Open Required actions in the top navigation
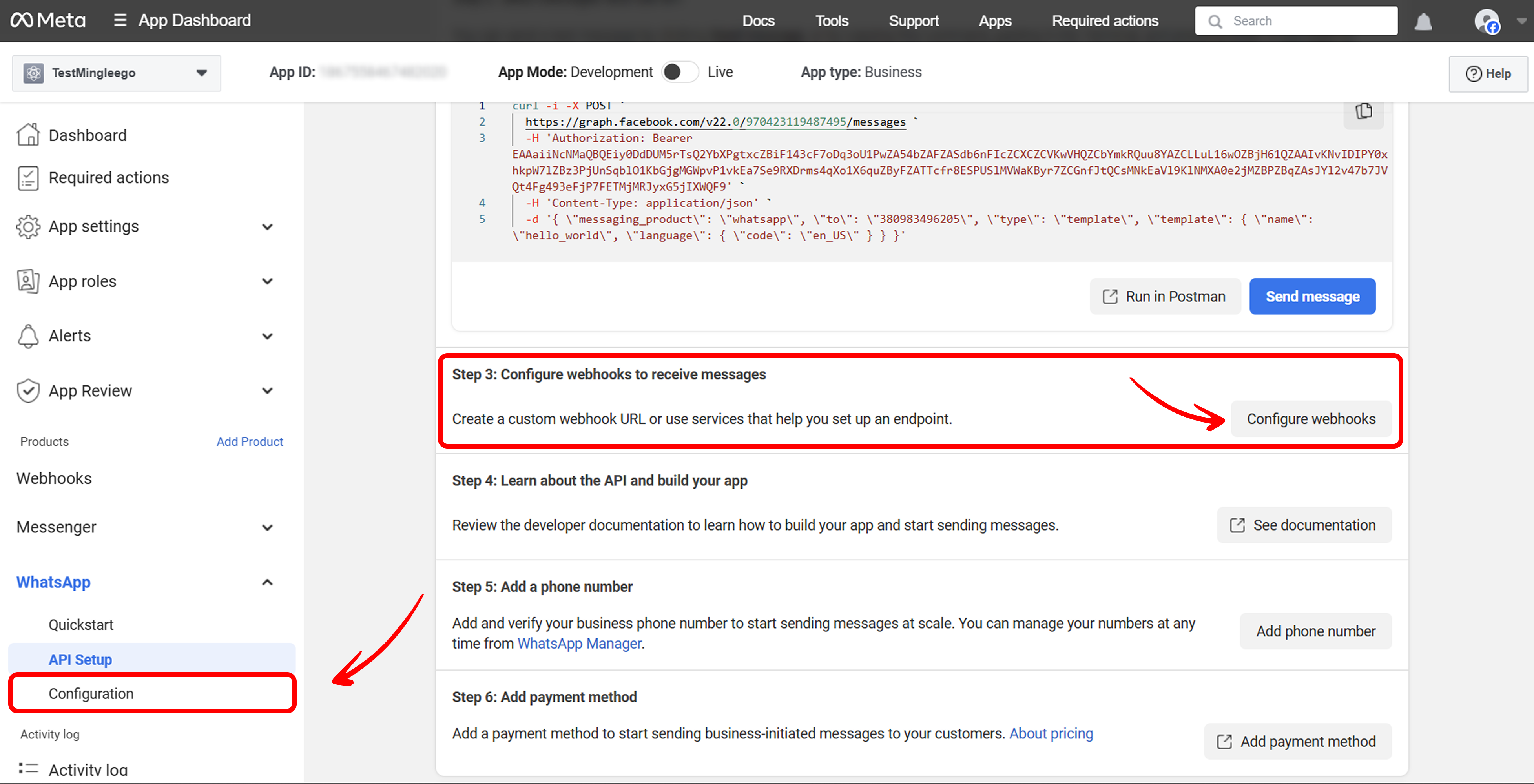 [1105, 21]
